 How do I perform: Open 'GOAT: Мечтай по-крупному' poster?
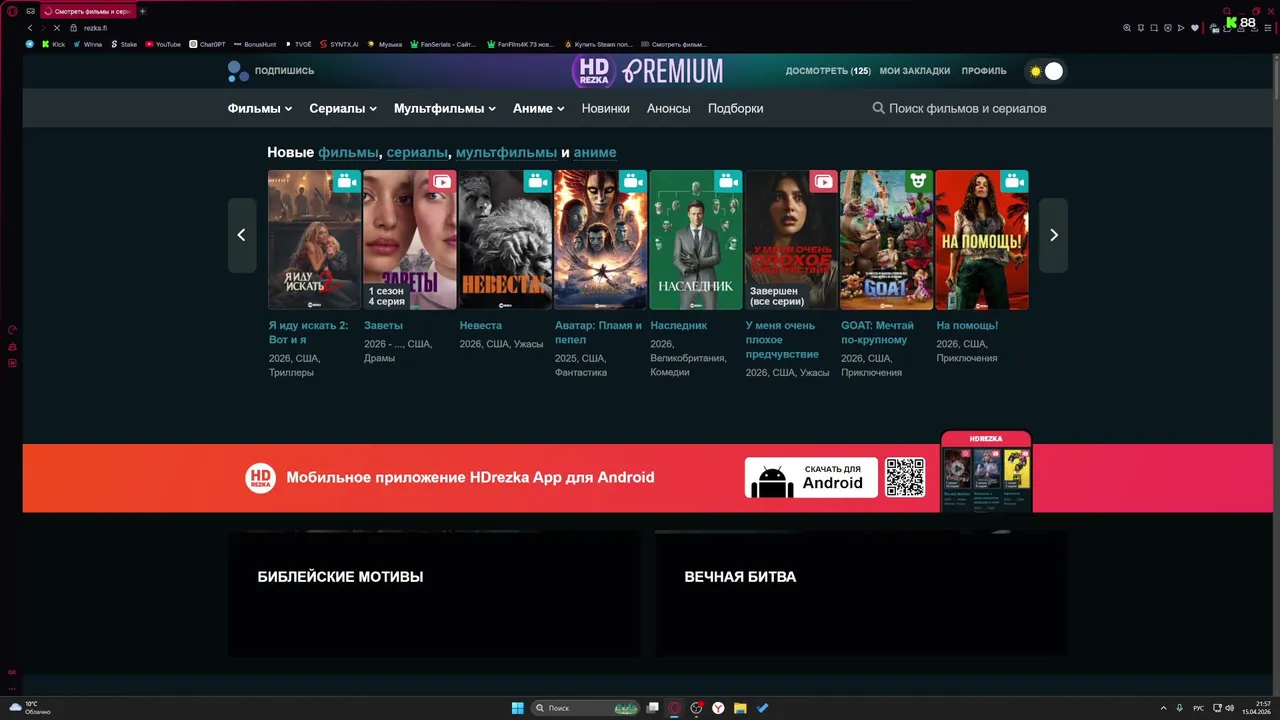886,240
